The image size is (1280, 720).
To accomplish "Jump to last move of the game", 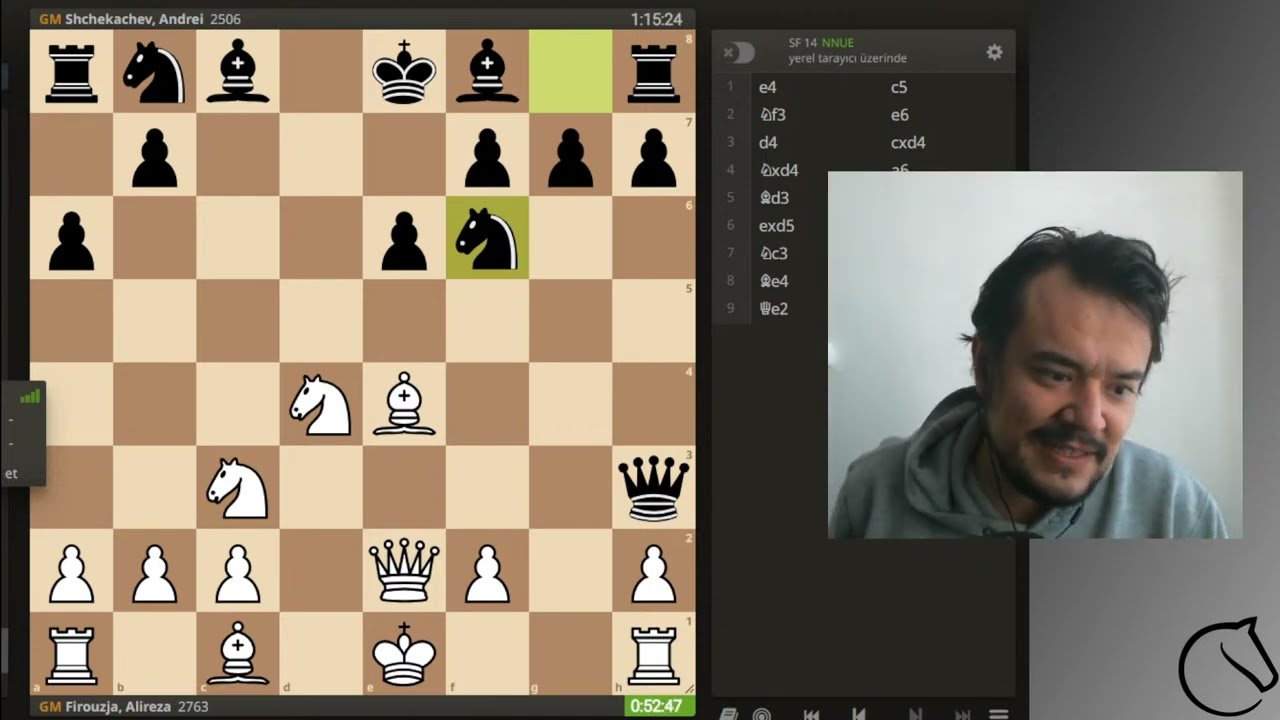I will [962, 714].
